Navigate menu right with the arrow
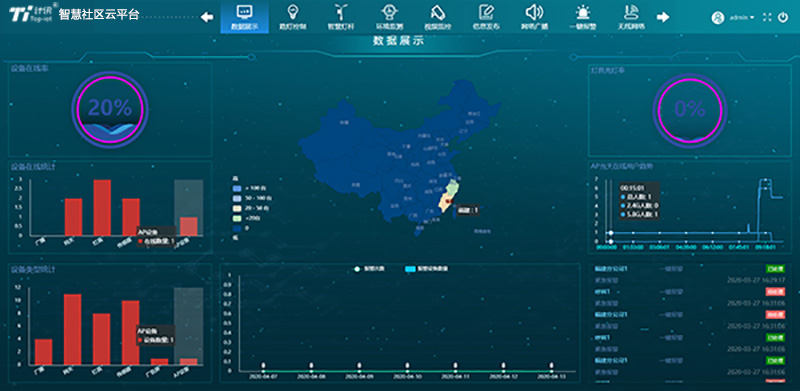 663,17
